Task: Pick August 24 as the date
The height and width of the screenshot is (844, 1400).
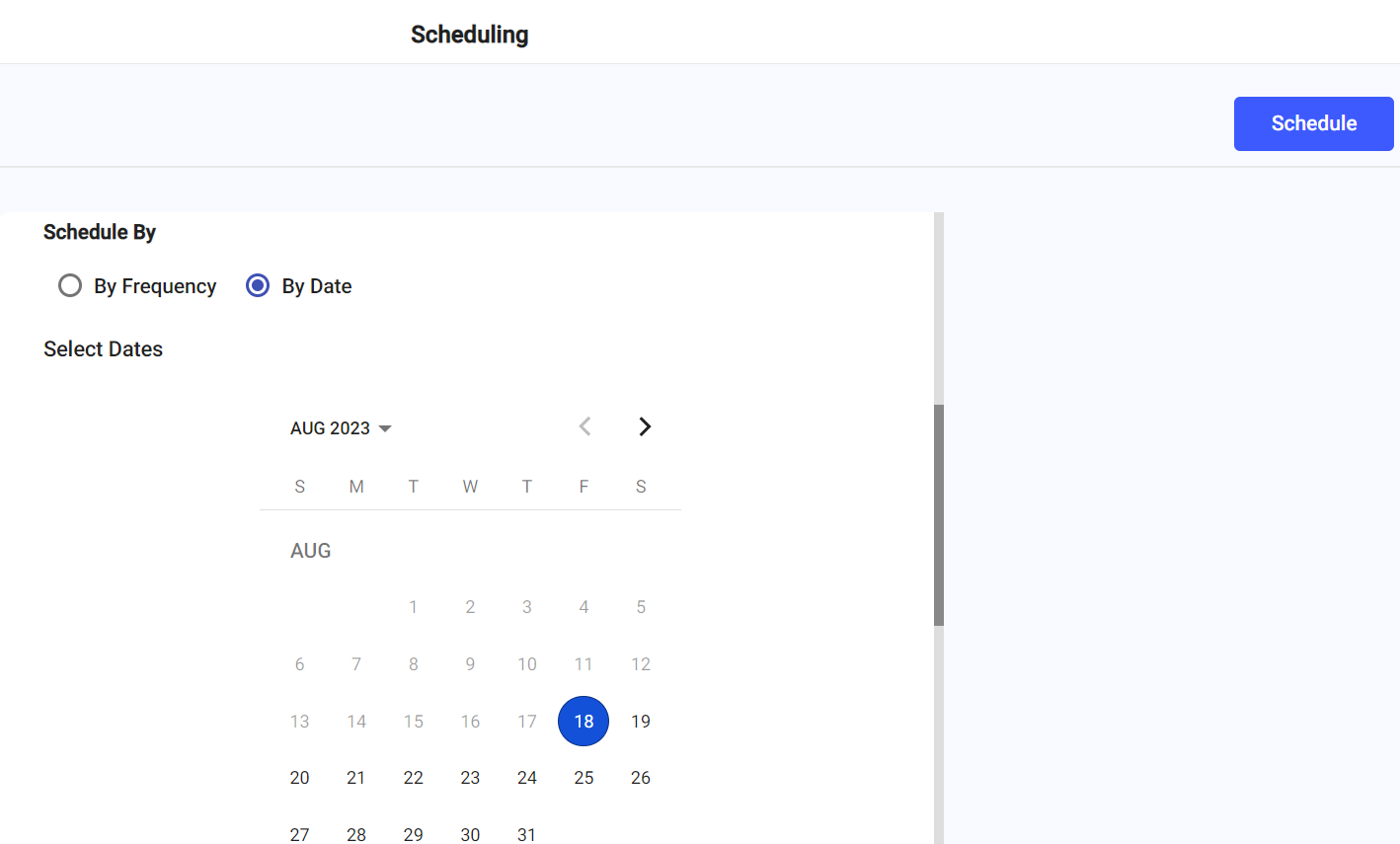Action: coord(527,778)
